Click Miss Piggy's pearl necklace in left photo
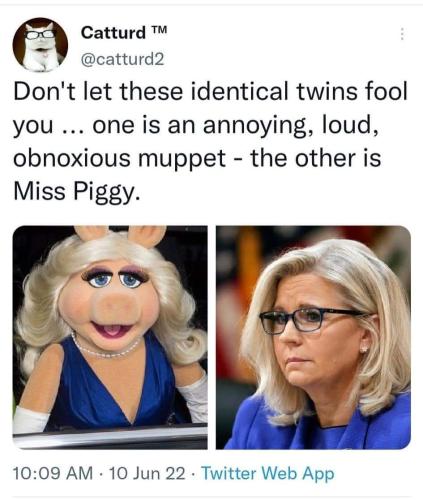The width and height of the screenshot is (423, 500). click(106, 346)
